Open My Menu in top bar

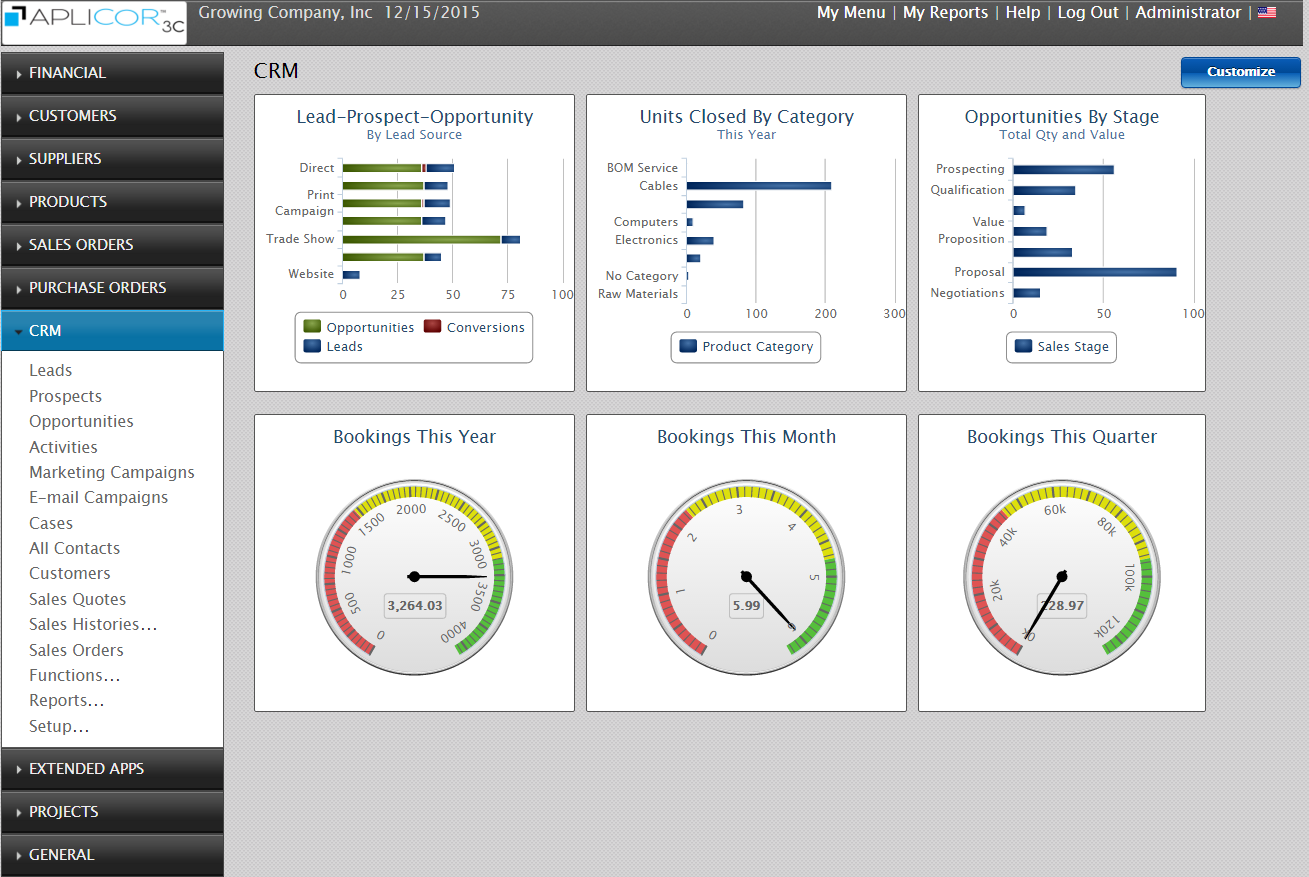pyautogui.click(x=851, y=13)
